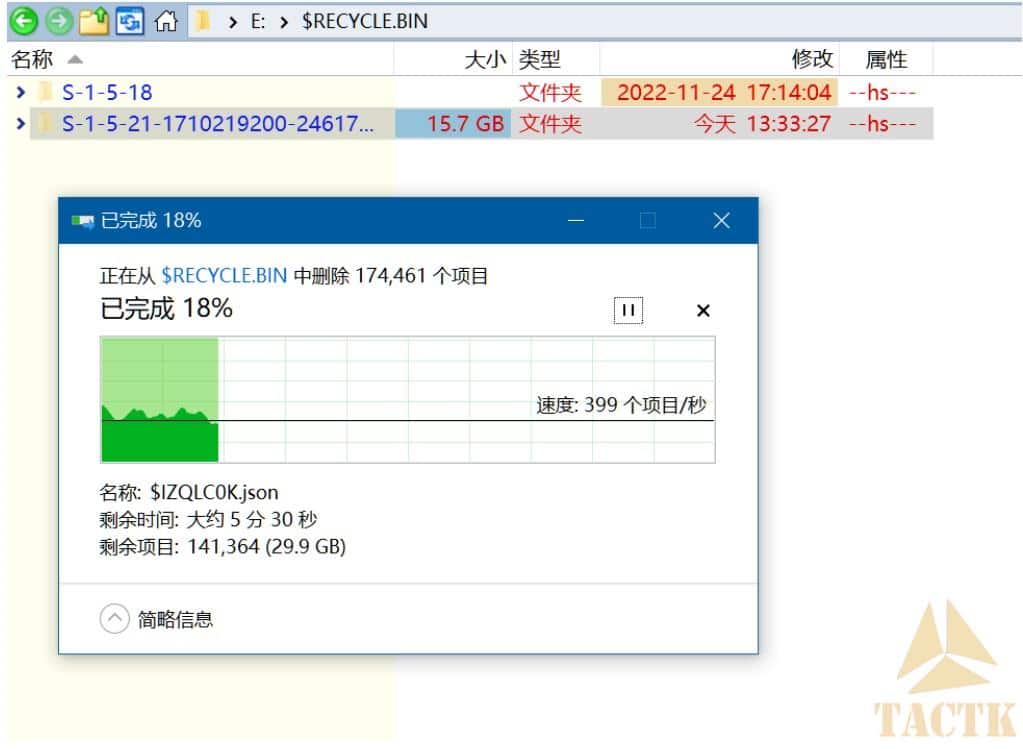Image resolution: width=1023 pixels, height=749 pixels.
Task: Click folder icon of S-1-5-18 row
Action: tap(46, 92)
